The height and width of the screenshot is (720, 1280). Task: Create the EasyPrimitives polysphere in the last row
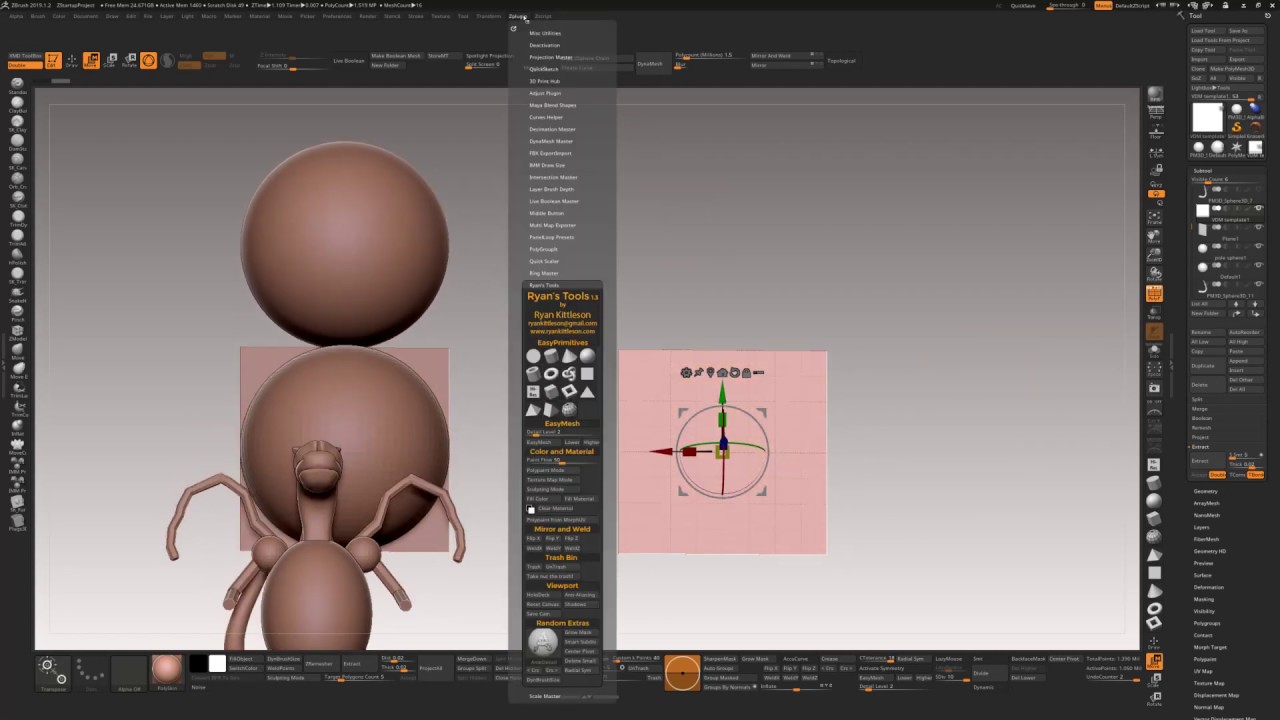569,409
